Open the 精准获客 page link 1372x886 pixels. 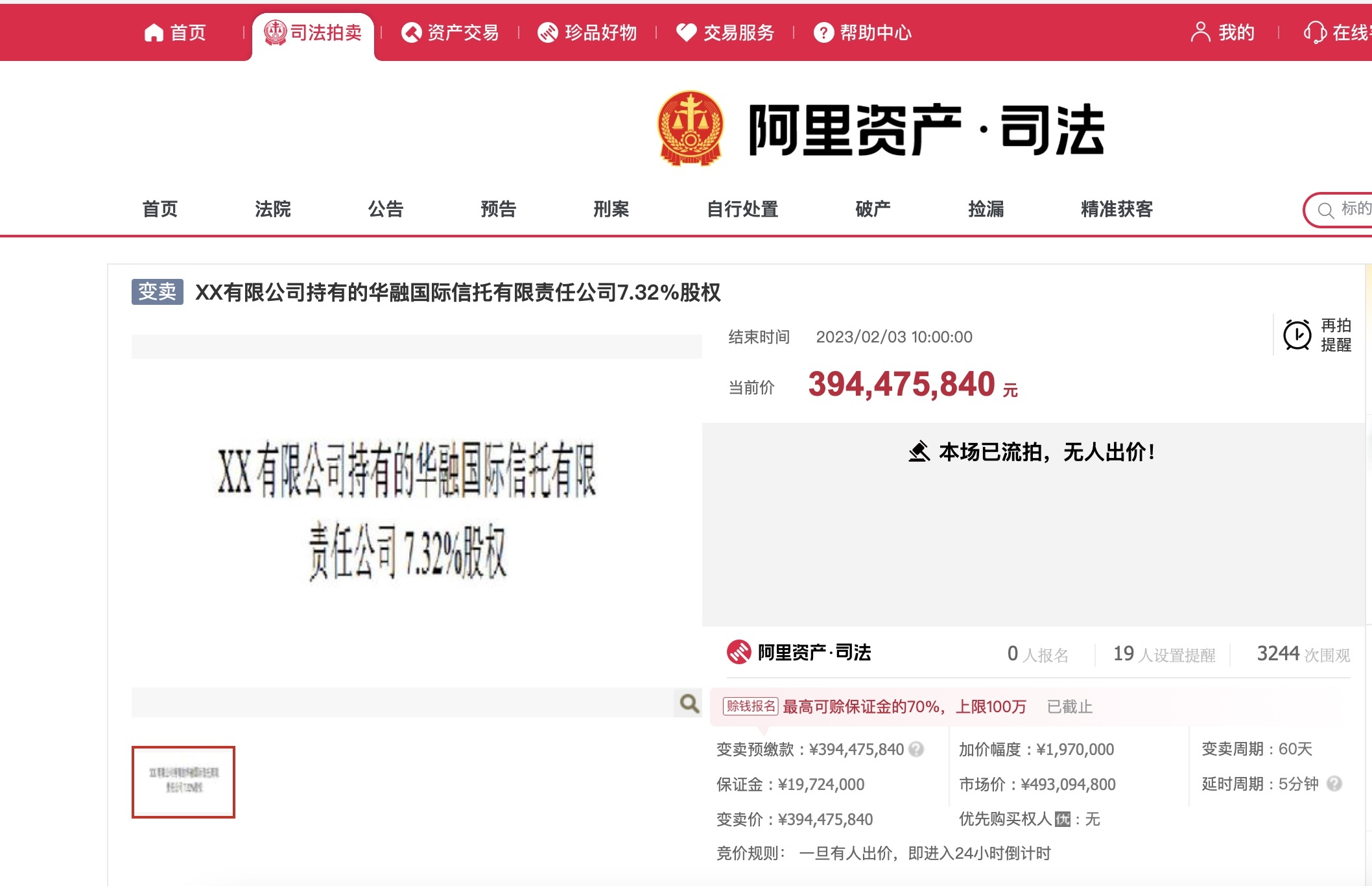click(x=1116, y=210)
